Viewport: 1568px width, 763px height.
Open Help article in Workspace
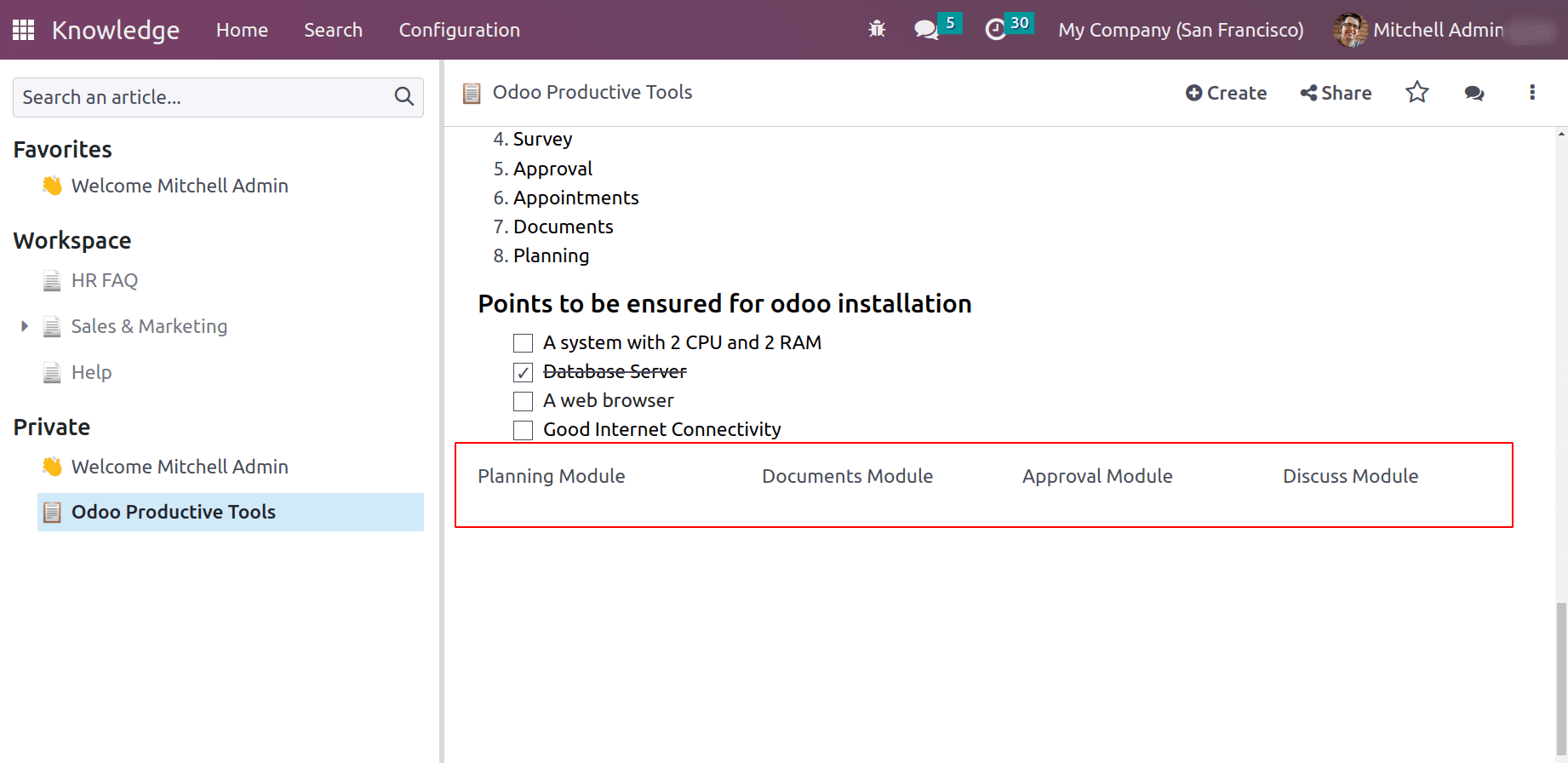pyautogui.click(x=91, y=372)
